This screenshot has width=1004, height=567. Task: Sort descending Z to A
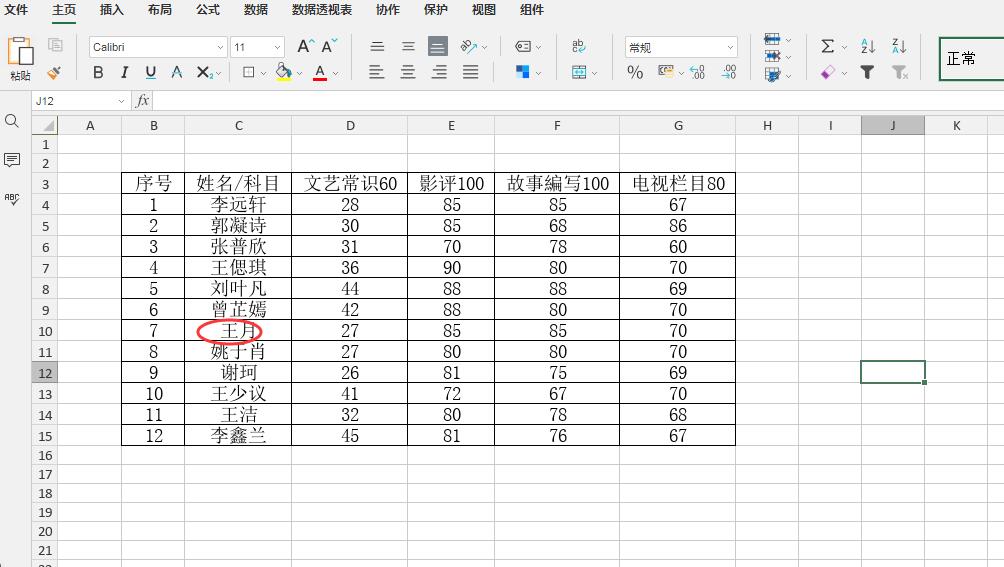tap(899, 46)
